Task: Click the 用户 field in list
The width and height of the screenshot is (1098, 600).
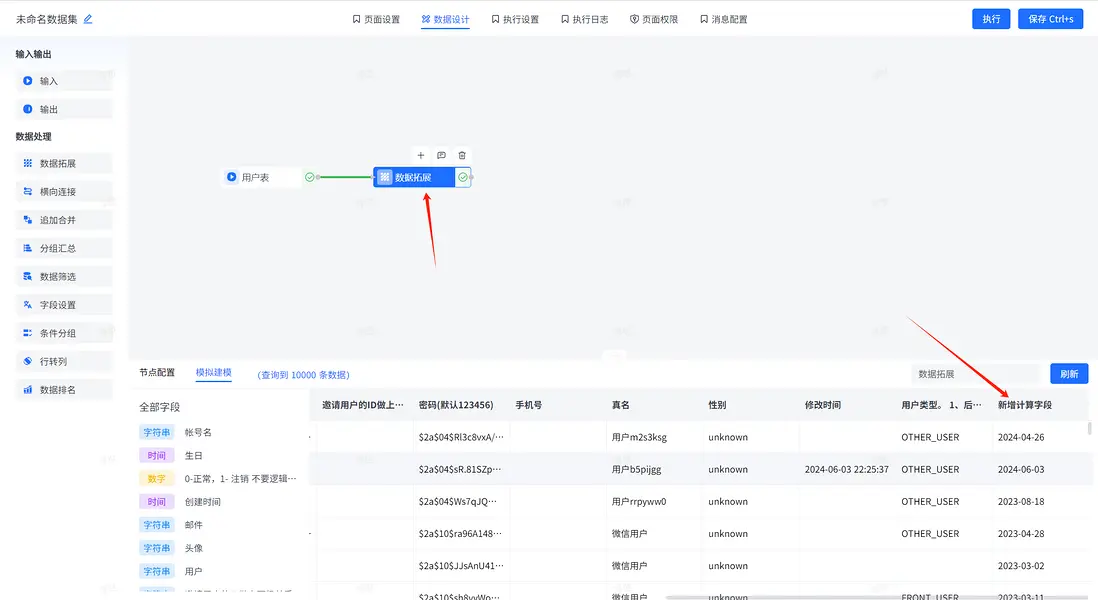Action: (x=193, y=571)
